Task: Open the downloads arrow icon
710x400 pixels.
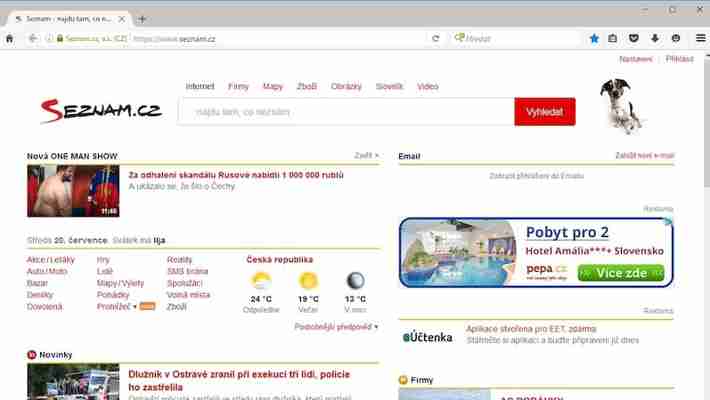Action: 655,39
